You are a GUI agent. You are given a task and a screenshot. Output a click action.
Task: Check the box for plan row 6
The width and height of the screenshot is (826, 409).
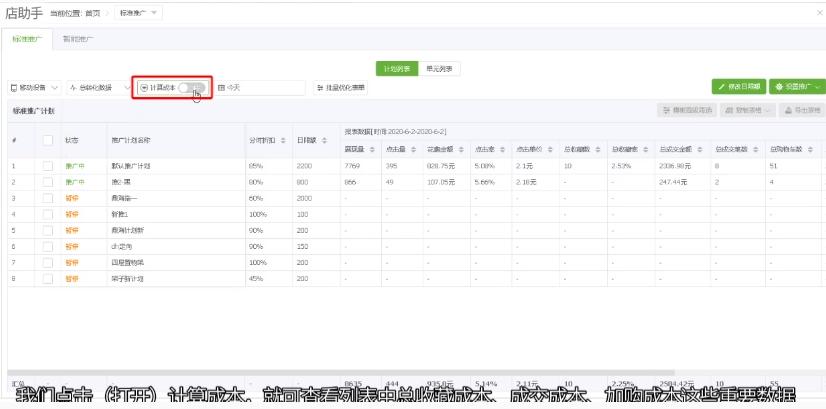click(48, 247)
